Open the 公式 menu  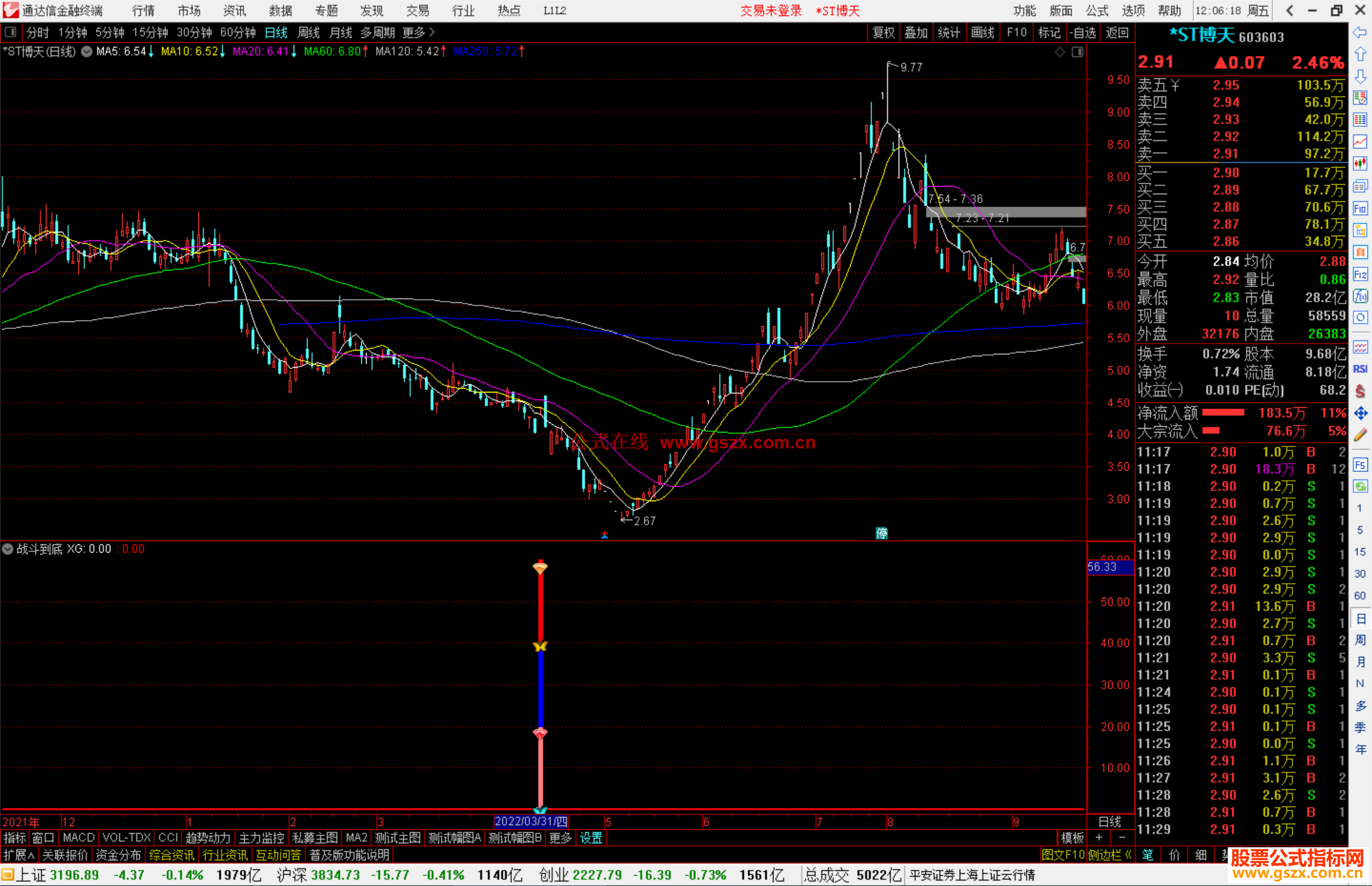1096,11
